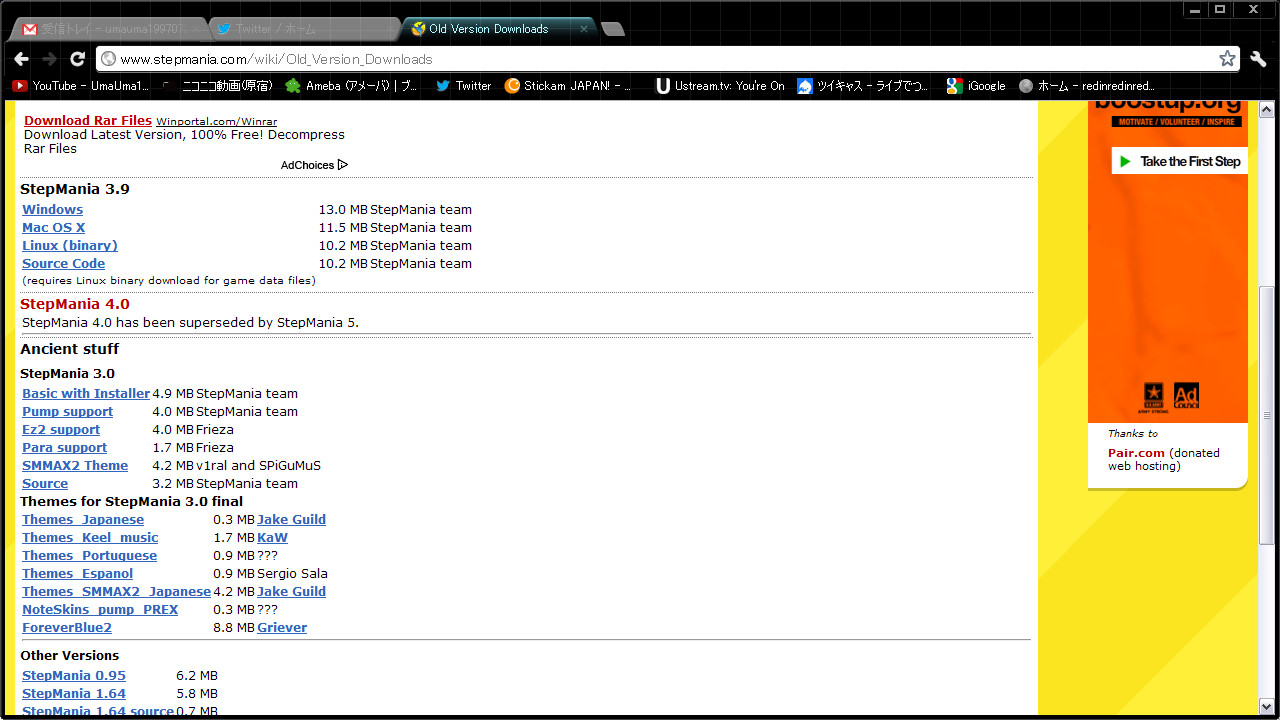Open the ツイキャス bookmark

pos(862,86)
